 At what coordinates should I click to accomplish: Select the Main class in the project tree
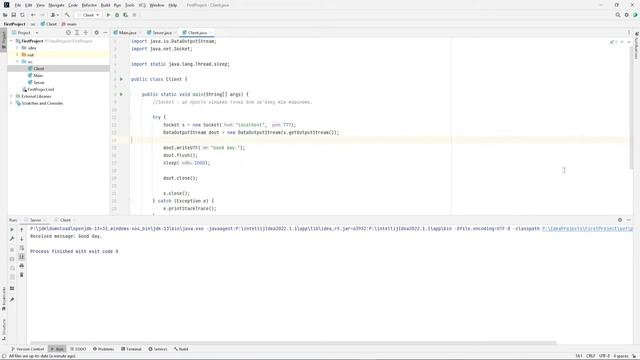38,76
